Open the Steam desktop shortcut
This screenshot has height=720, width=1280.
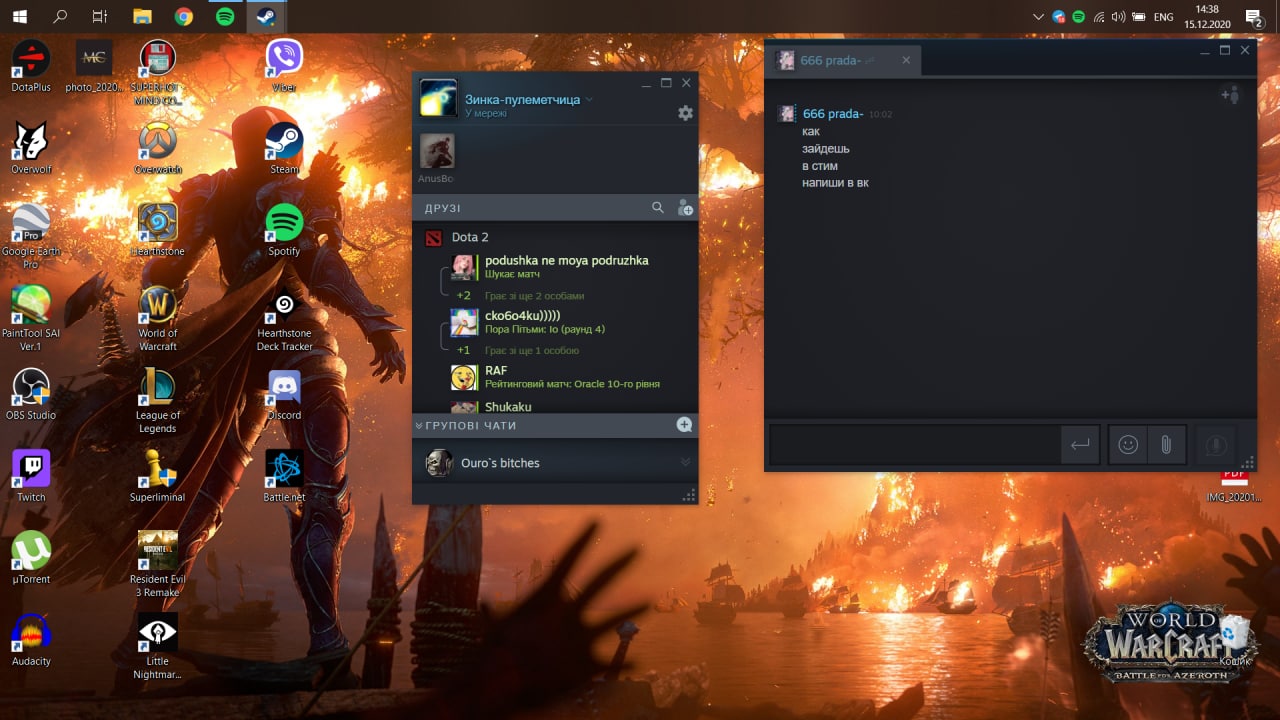pyautogui.click(x=284, y=148)
